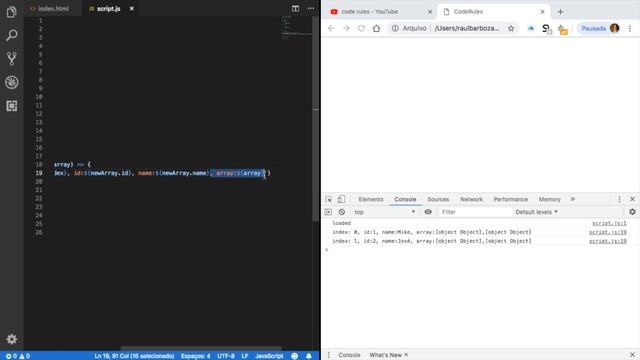
Task: Change end of line sequence LF
Action: pyautogui.click(x=244, y=356)
